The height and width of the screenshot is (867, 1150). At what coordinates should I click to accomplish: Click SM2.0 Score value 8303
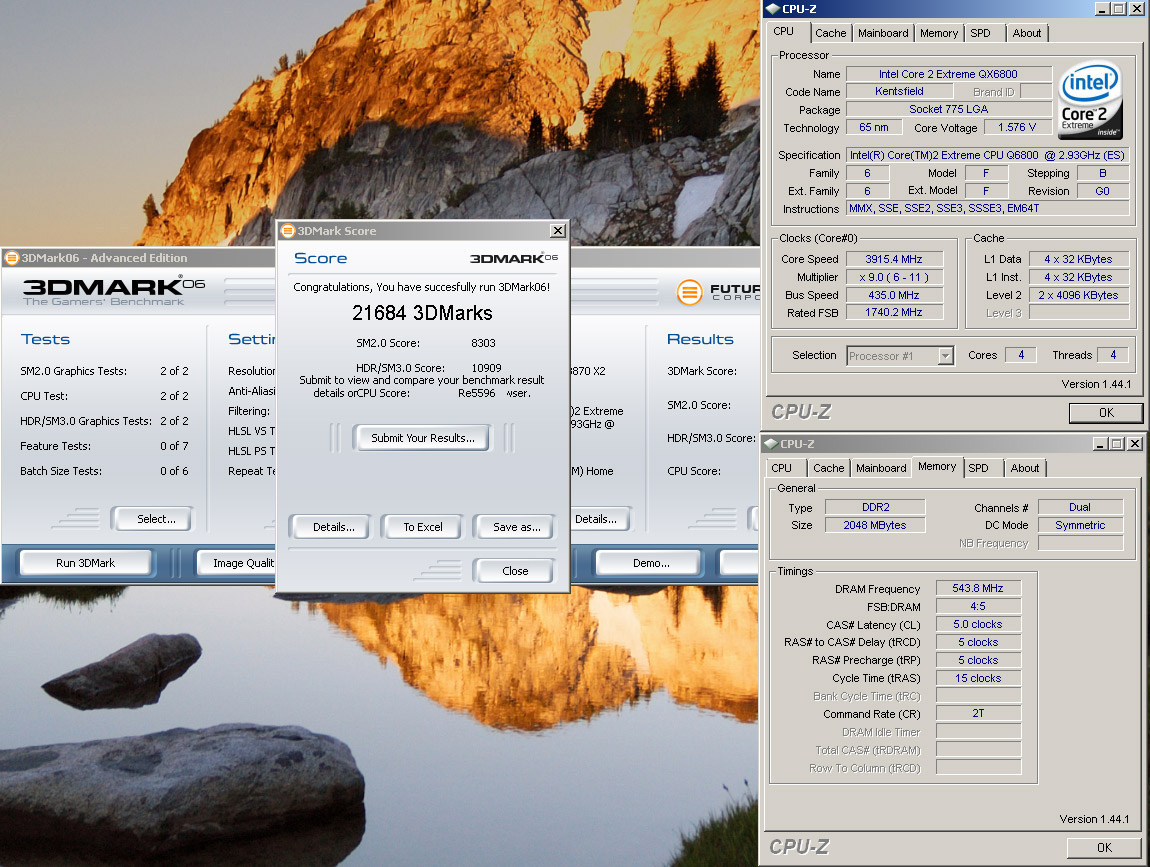tap(483, 343)
